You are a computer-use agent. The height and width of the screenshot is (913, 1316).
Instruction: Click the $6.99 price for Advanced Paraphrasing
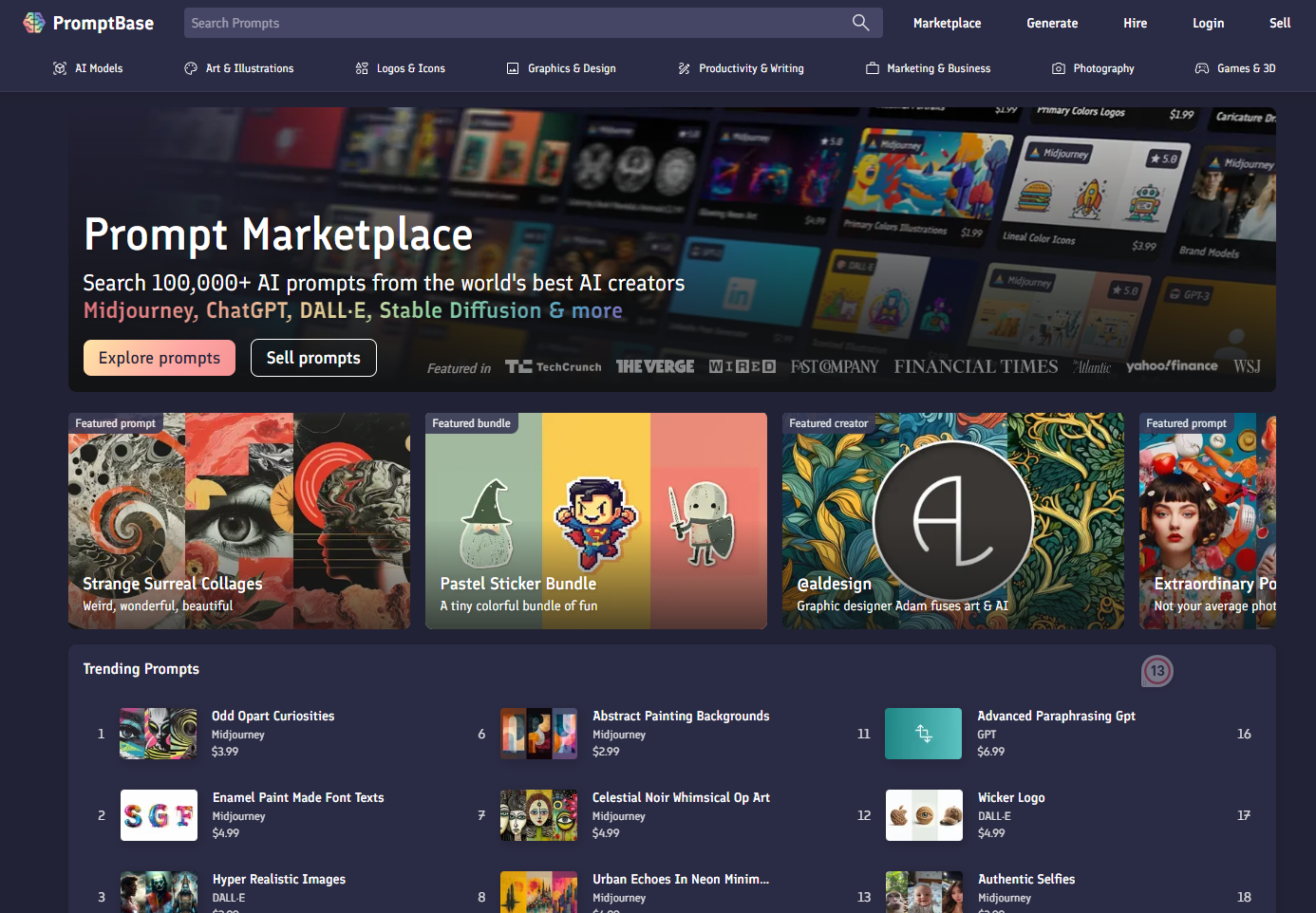991,752
